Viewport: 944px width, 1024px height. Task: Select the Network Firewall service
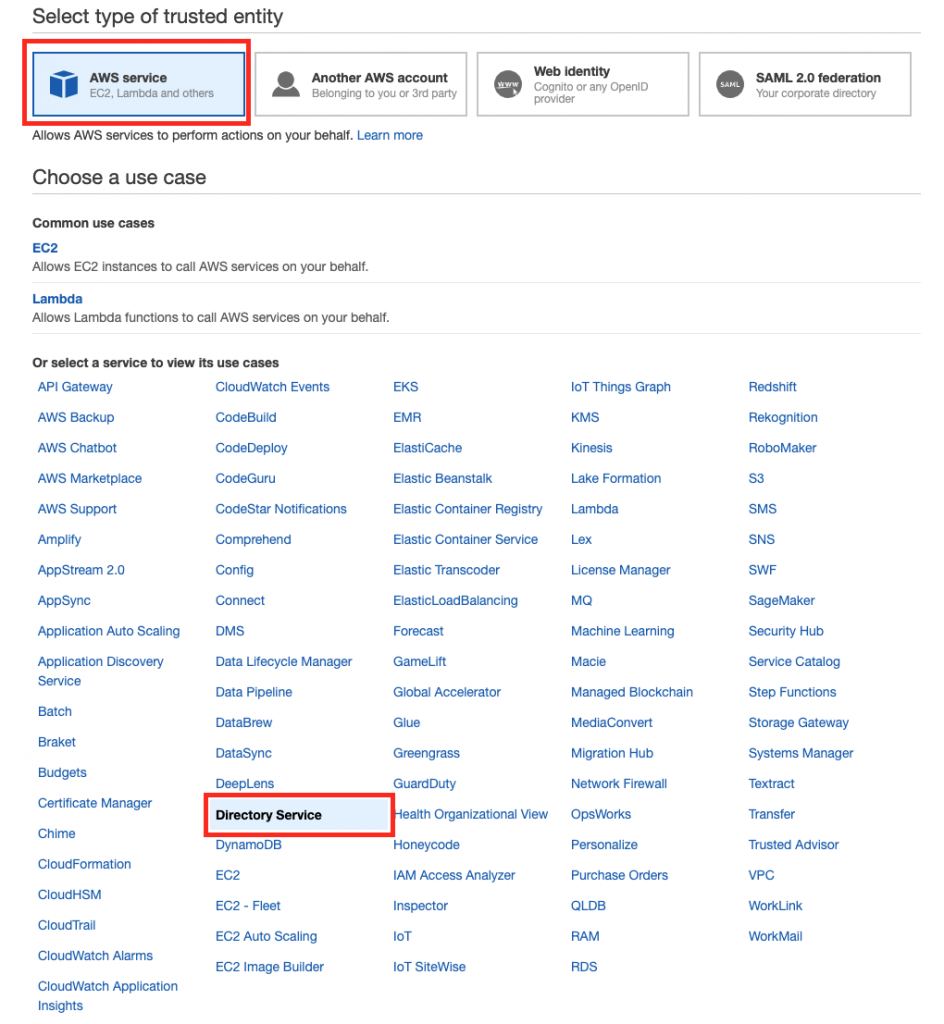coord(619,784)
